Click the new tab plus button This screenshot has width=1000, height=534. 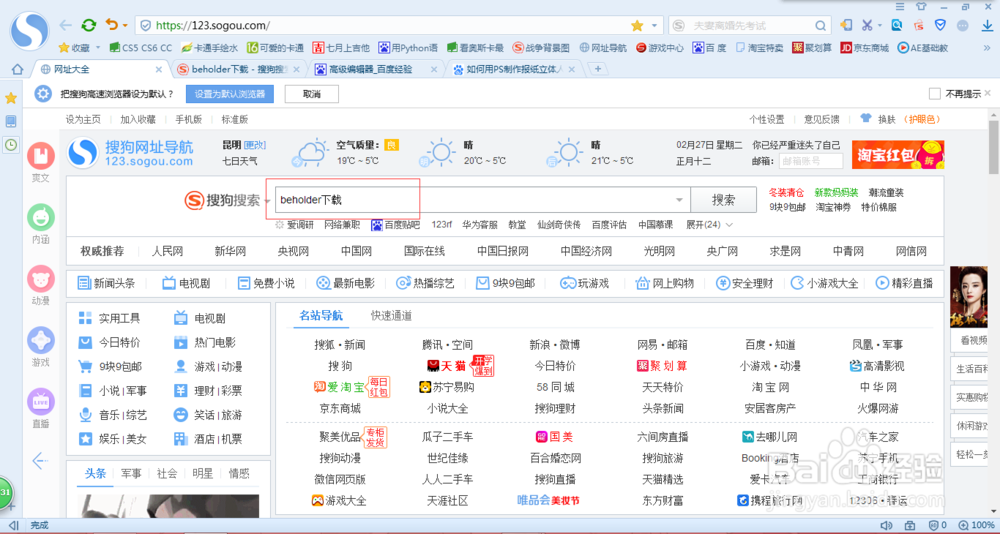[x=598, y=69]
